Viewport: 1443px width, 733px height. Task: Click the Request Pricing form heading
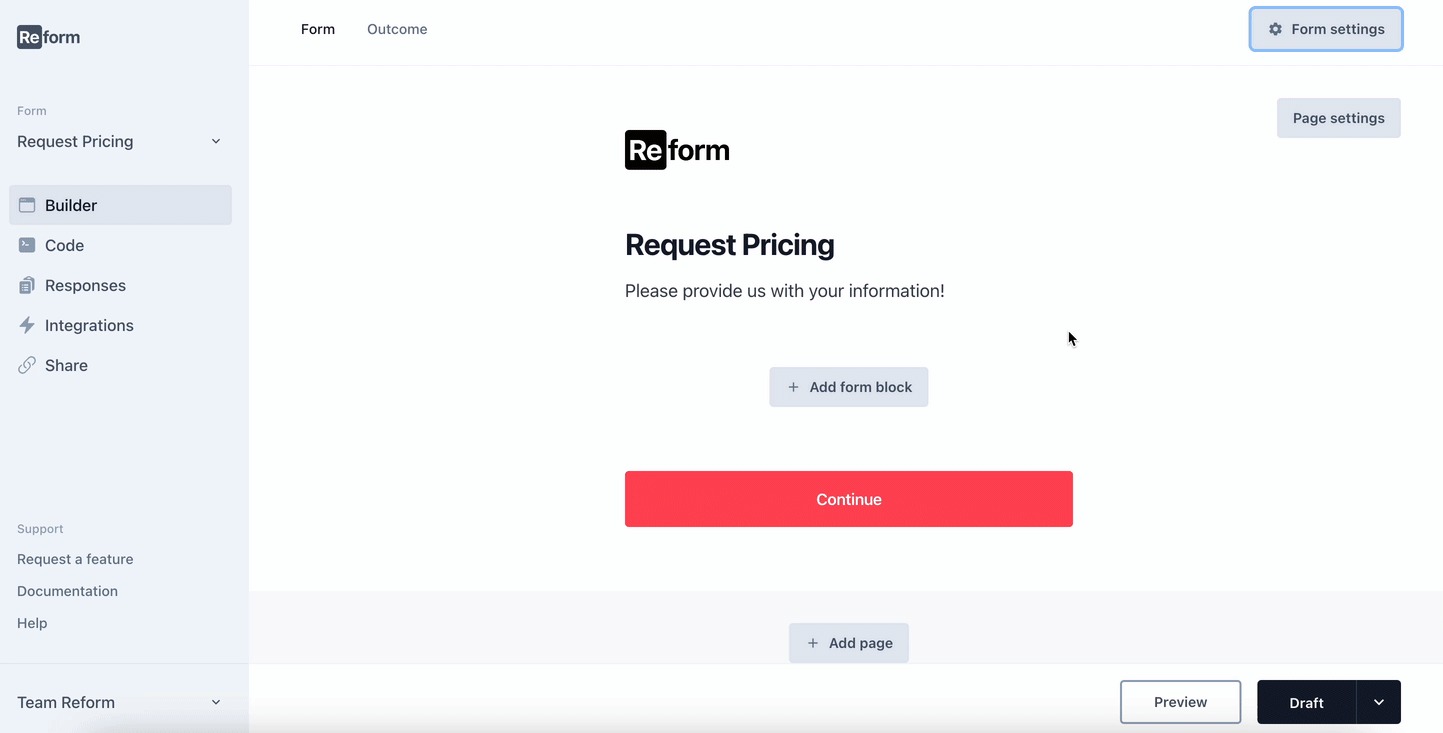click(x=729, y=245)
